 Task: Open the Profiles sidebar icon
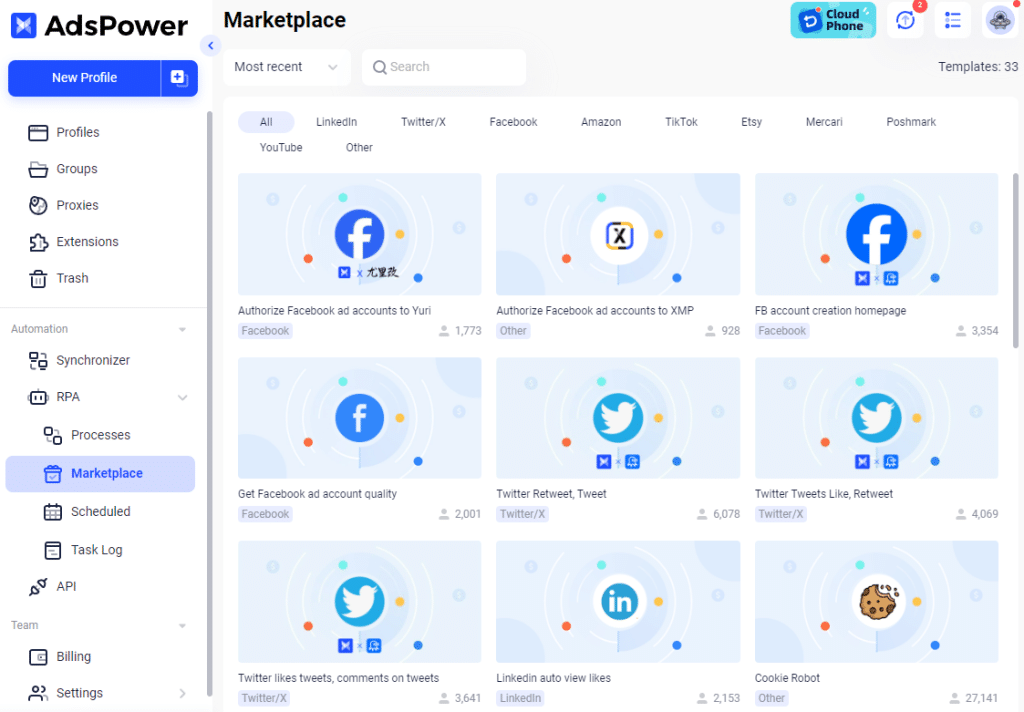[38, 133]
